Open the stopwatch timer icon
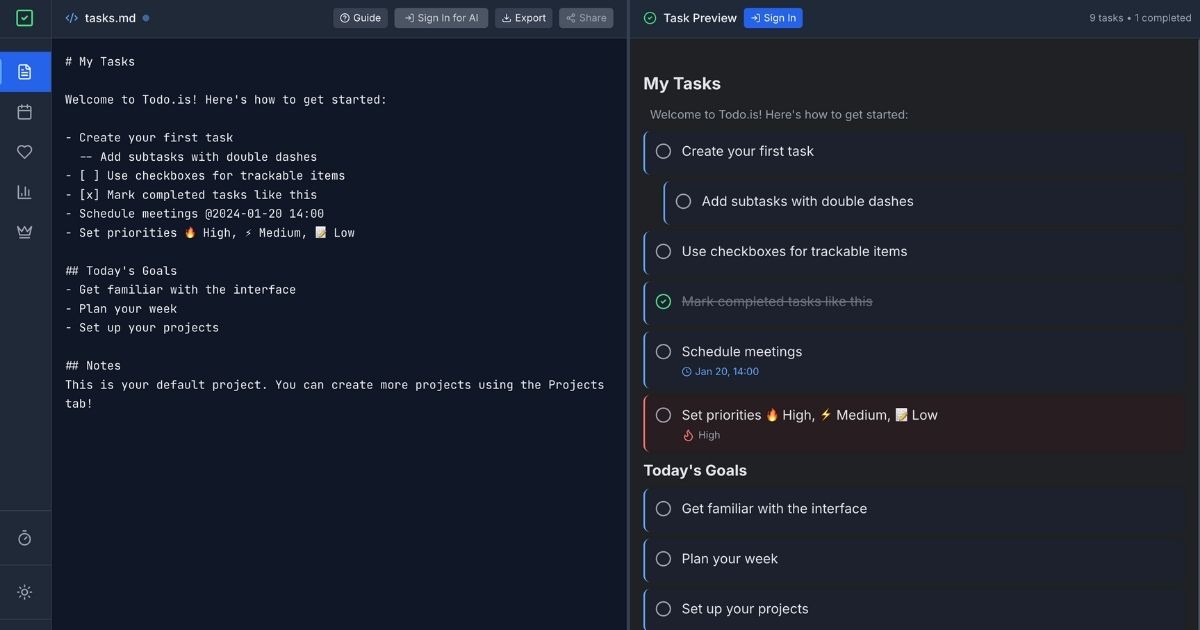The image size is (1200, 630). (x=25, y=539)
